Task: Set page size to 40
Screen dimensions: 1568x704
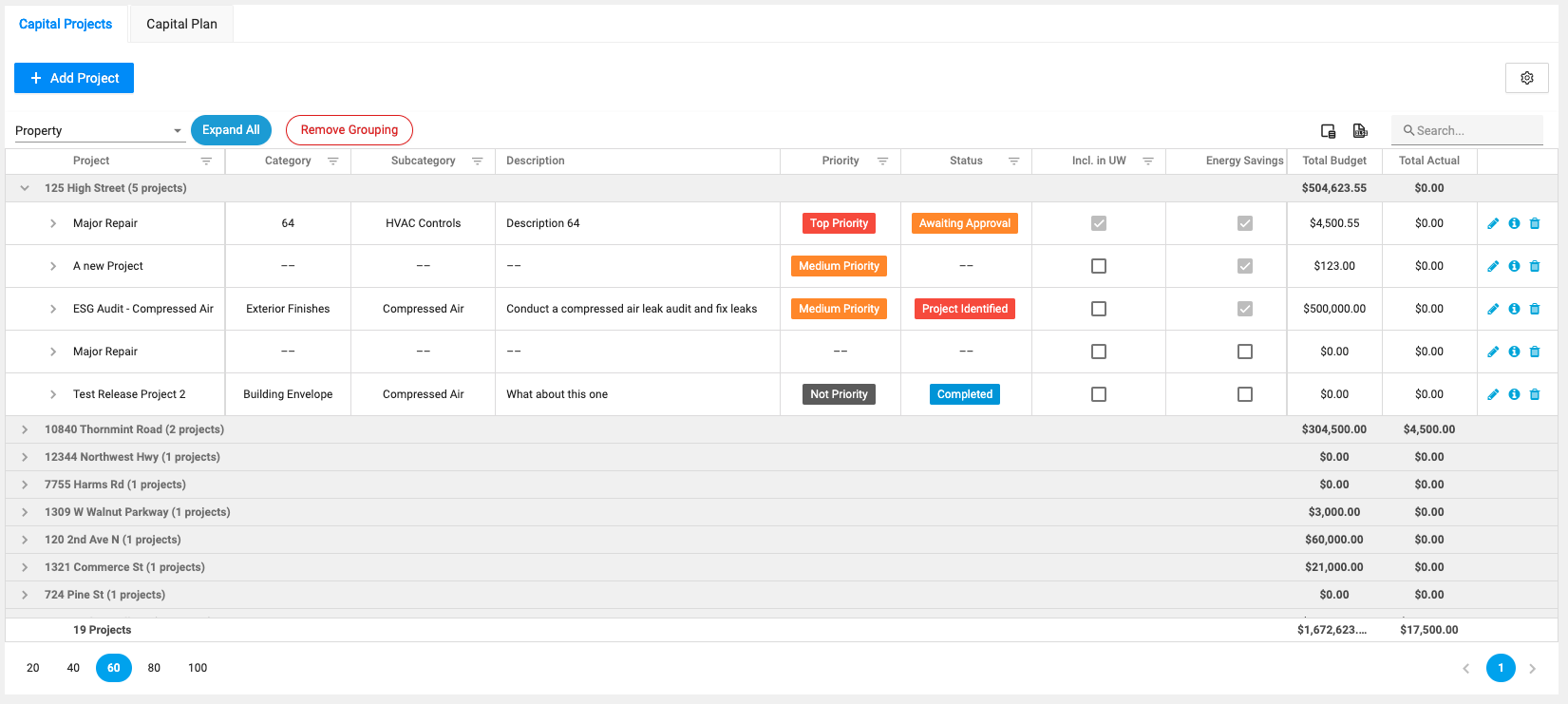Action: (x=73, y=668)
